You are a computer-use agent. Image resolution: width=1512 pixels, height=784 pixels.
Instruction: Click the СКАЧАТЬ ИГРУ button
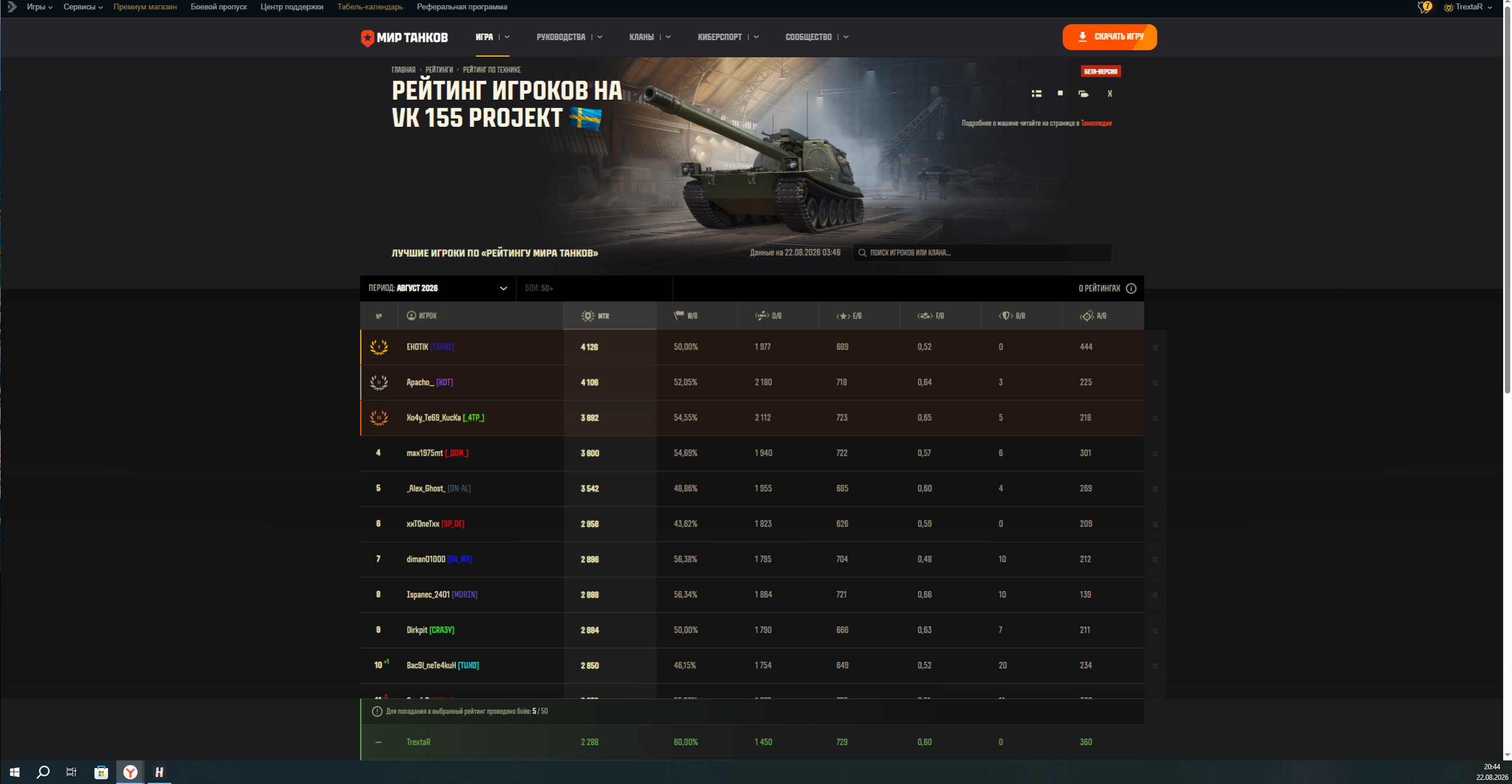1109,37
